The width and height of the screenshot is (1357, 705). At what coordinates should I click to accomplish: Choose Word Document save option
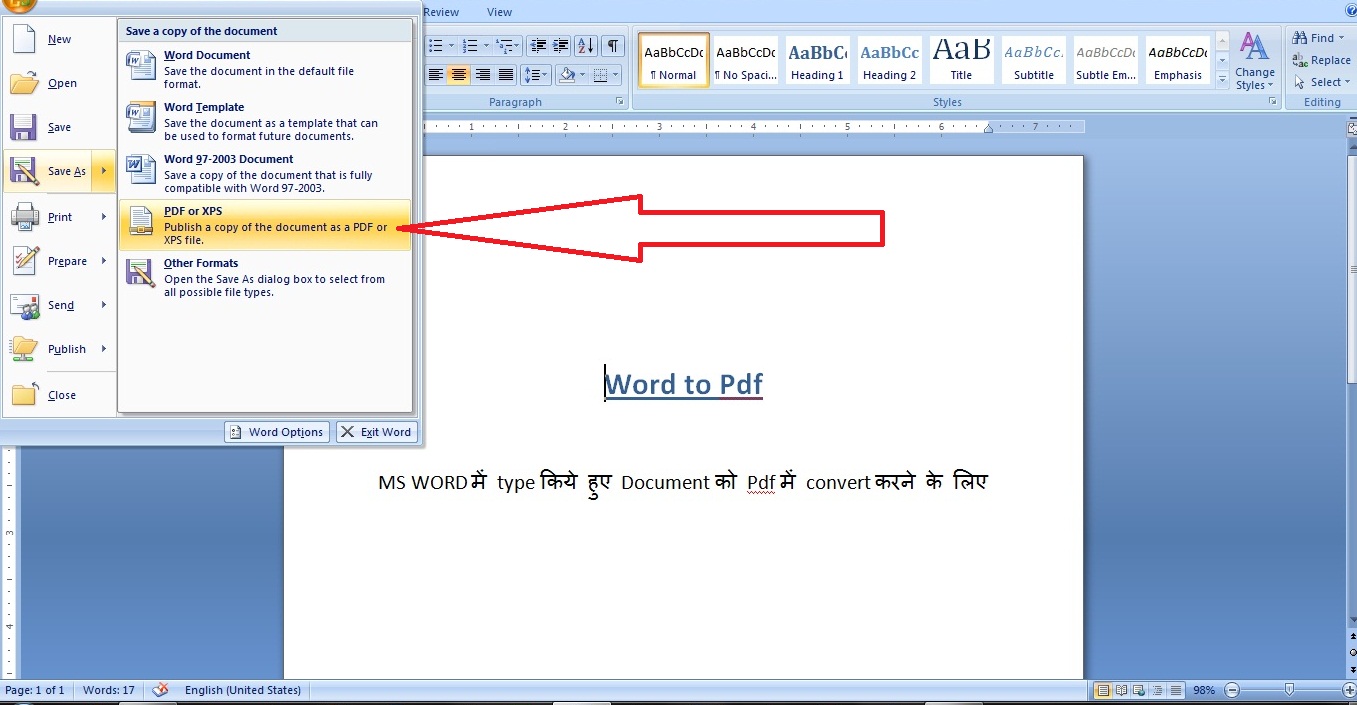[x=264, y=69]
